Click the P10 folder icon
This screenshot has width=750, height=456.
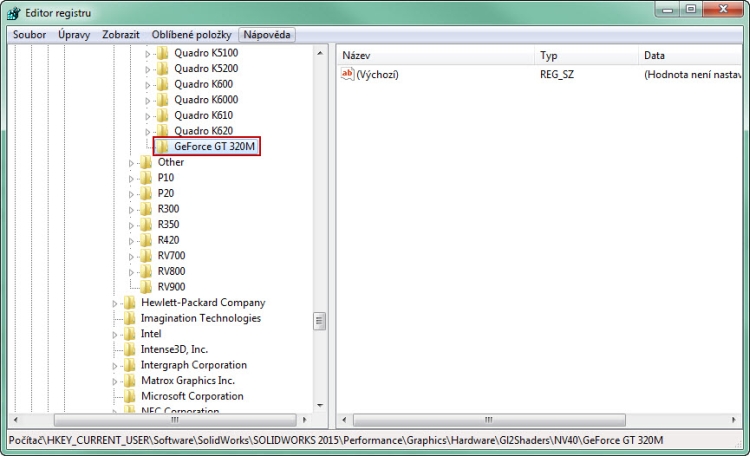coord(146,178)
